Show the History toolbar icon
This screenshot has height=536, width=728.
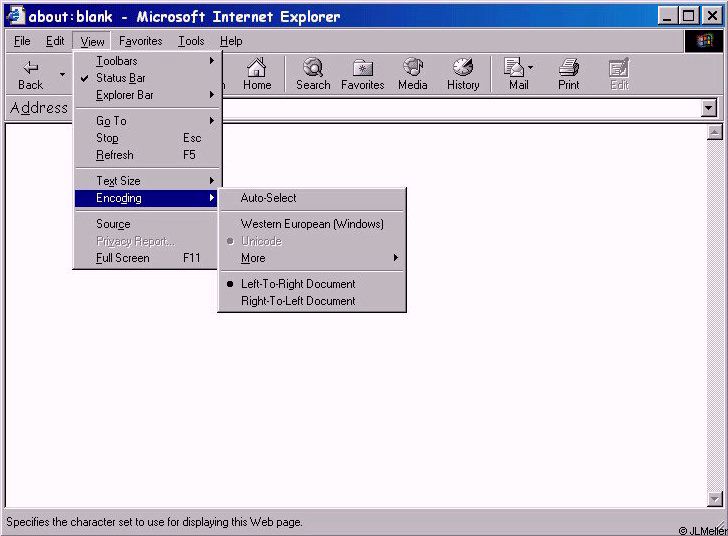coord(463,68)
